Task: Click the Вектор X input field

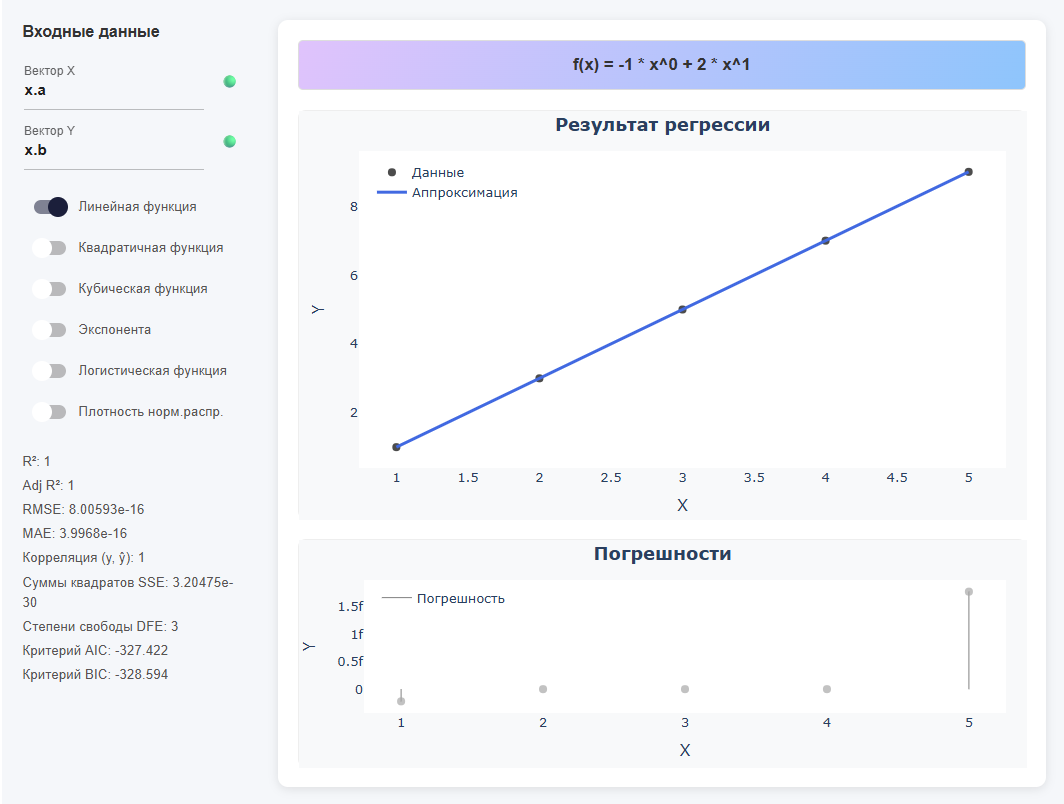Action: point(113,90)
